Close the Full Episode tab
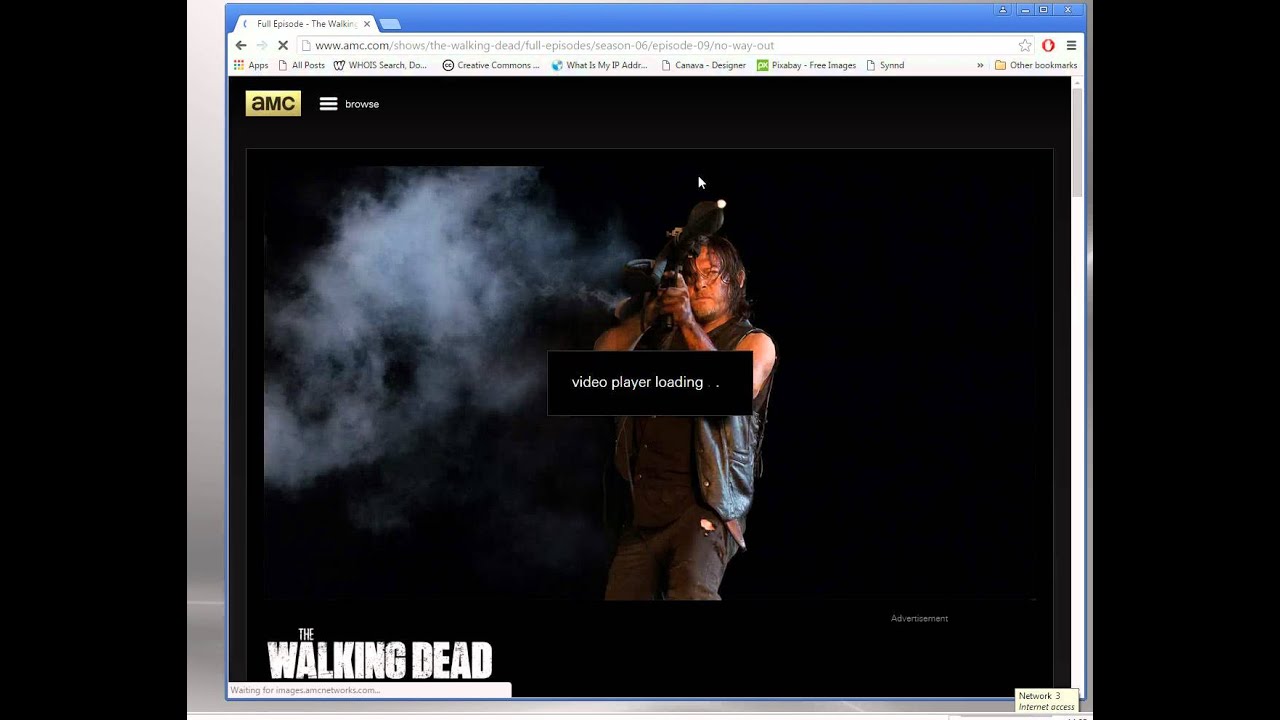The width and height of the screenshot is (1280, 720). pos(367,23)
